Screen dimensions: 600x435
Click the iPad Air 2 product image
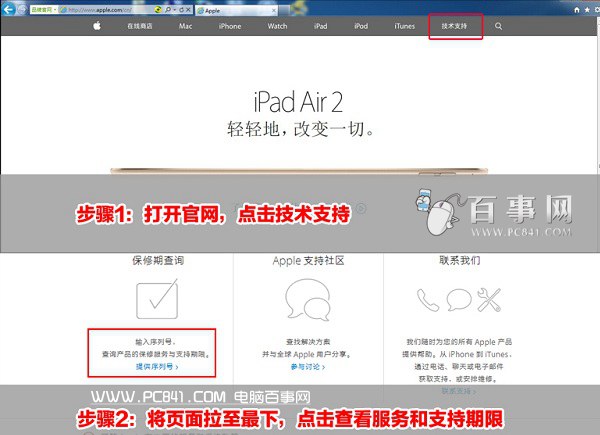coord(299,171)
